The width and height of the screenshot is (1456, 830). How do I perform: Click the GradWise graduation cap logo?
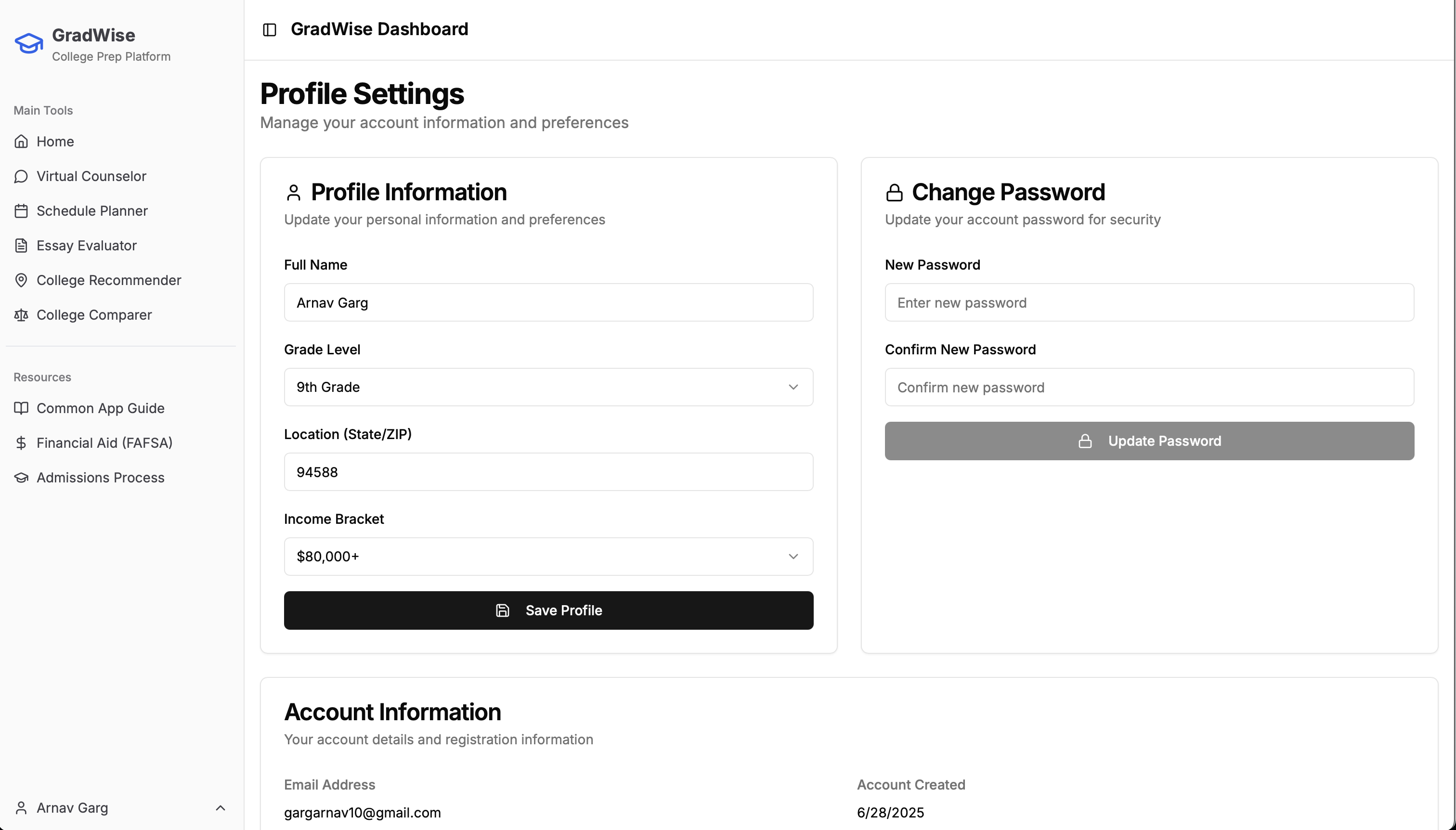[x=28, y=43]
